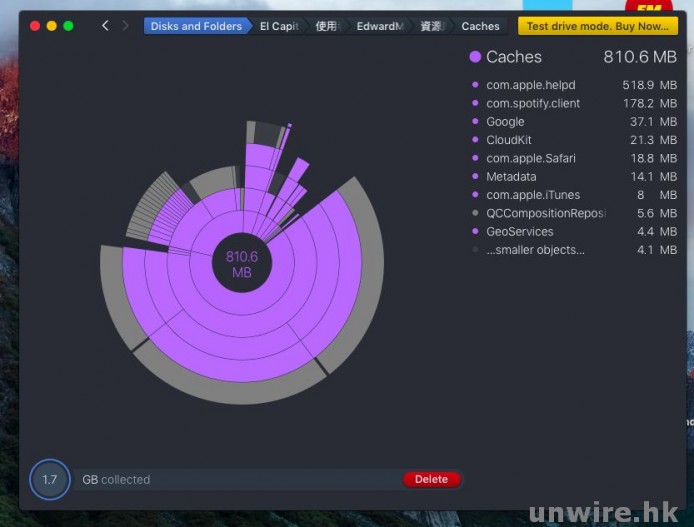The width and height of the screenshot is (694, 527).
Task: Select com.spotify.client in the list
Action: (x=532, y=104)
